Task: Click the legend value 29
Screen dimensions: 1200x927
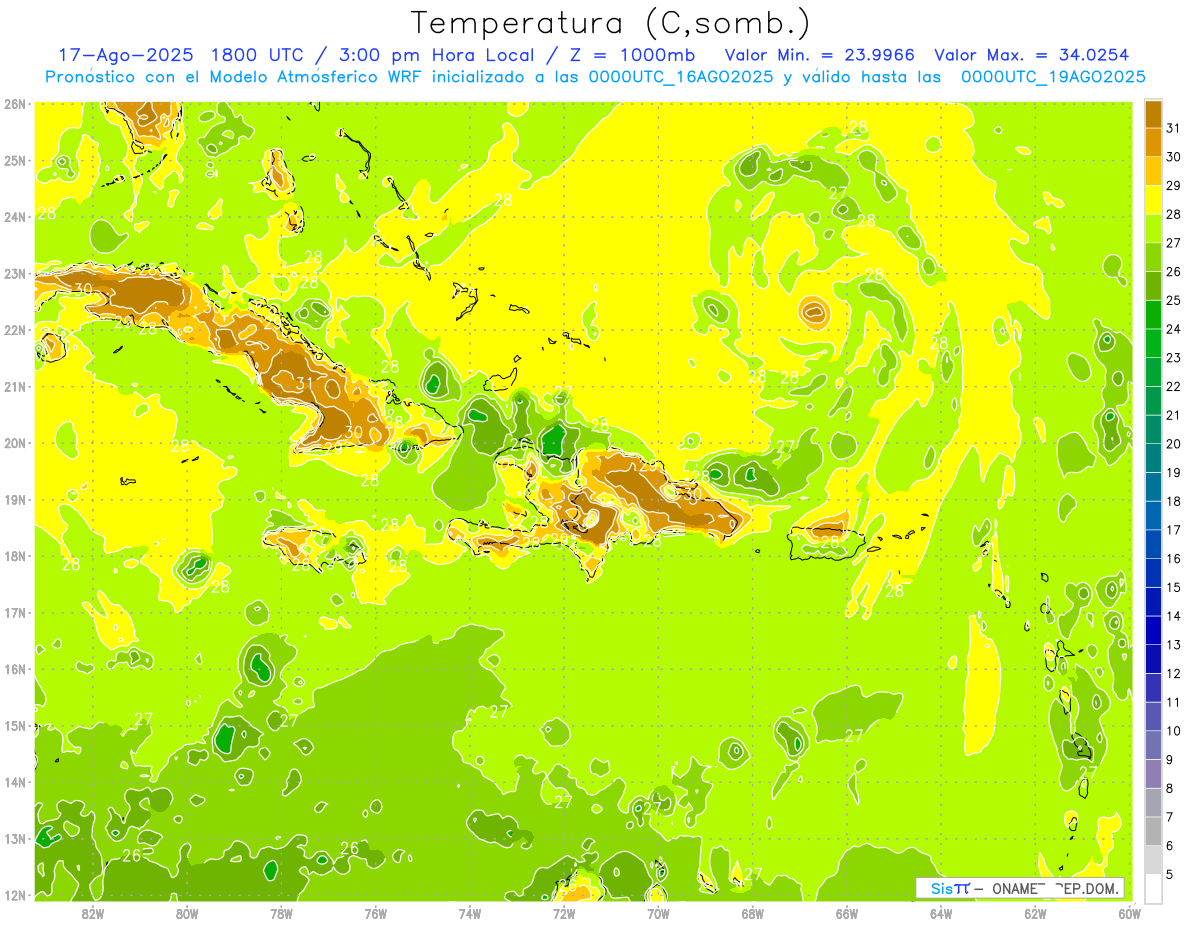Action: 1174,186
